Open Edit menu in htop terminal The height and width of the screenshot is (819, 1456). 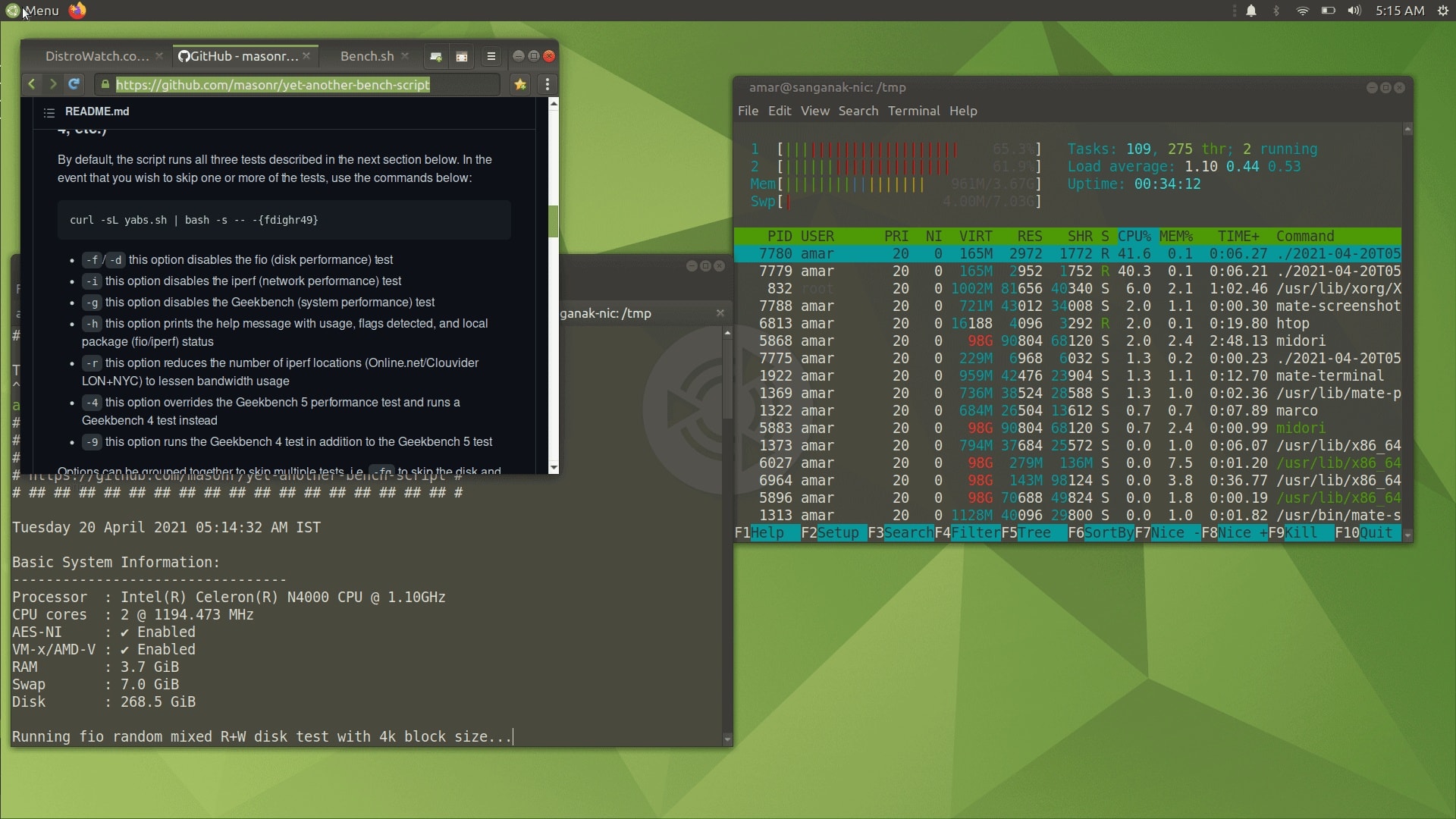[x=780, y=111]
